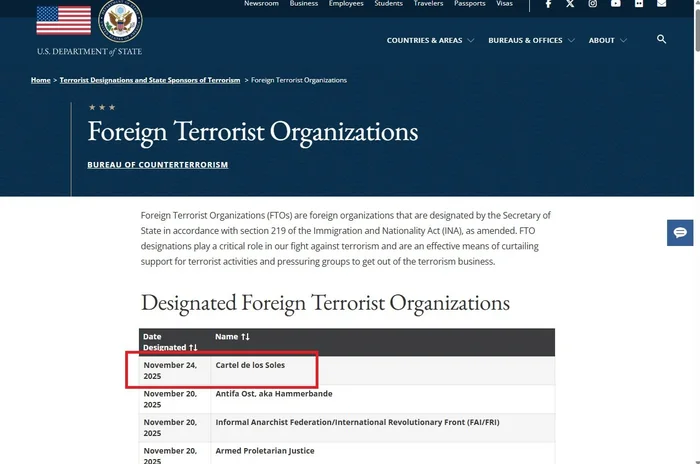Expand the About menu
This screenshot has width=700, height=464.
pos(608,40)
